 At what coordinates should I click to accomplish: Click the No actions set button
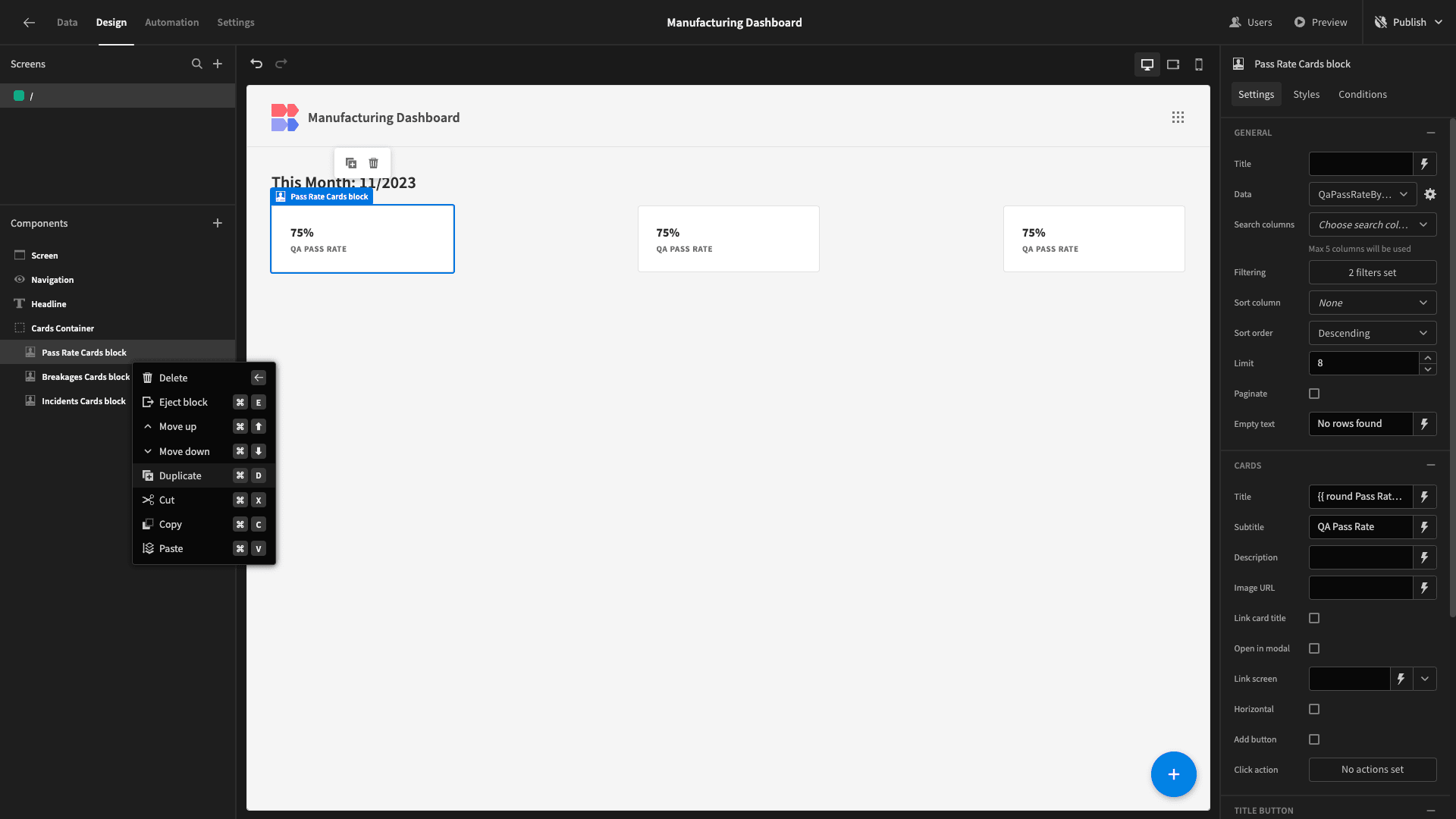click(1373, 770)
